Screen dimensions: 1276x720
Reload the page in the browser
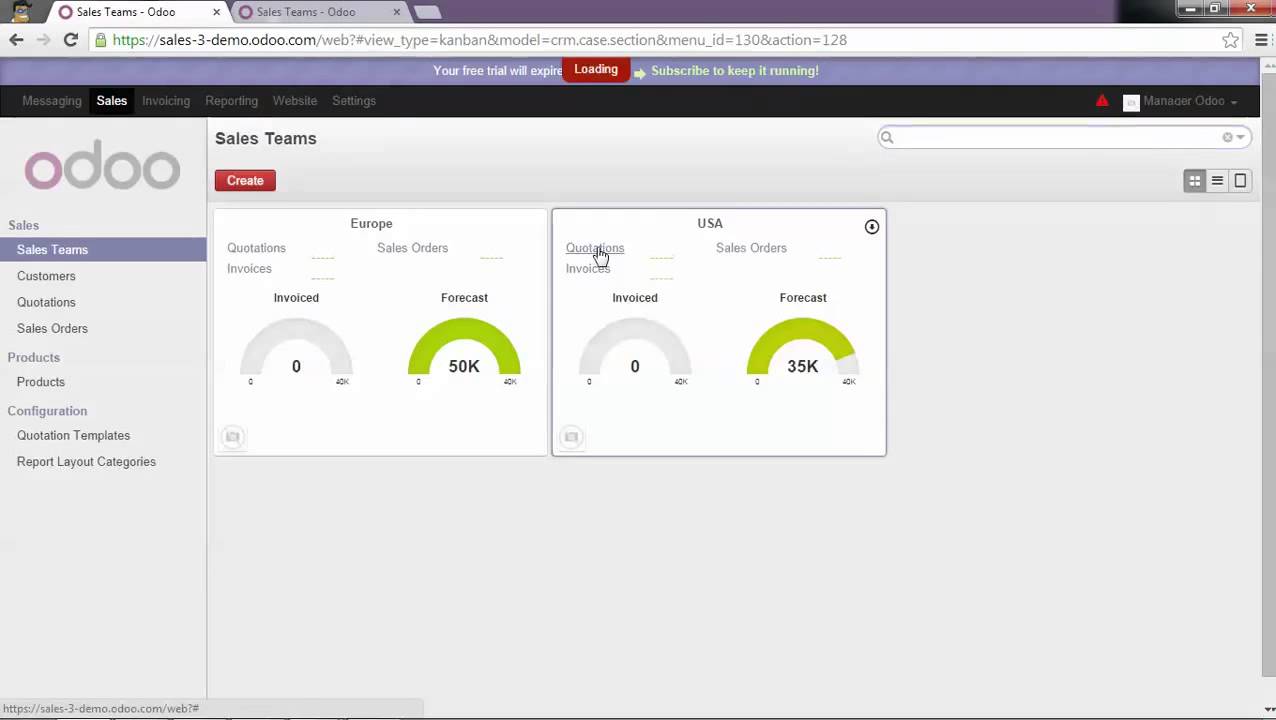(70, 40)
